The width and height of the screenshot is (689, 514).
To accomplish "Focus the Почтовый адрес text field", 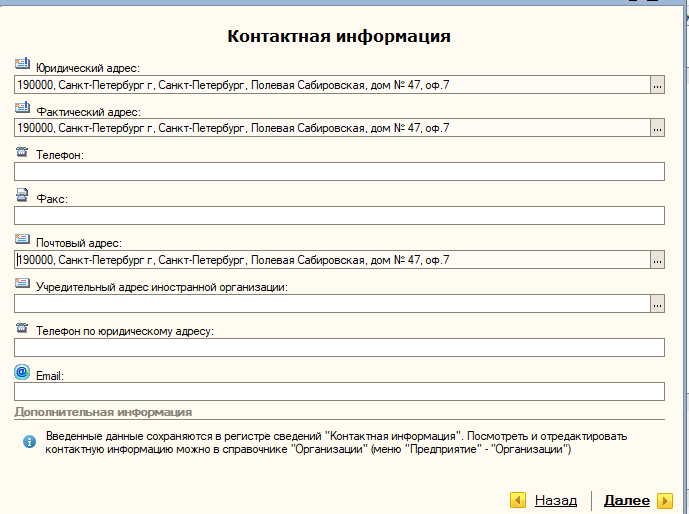I will (332, 260).
